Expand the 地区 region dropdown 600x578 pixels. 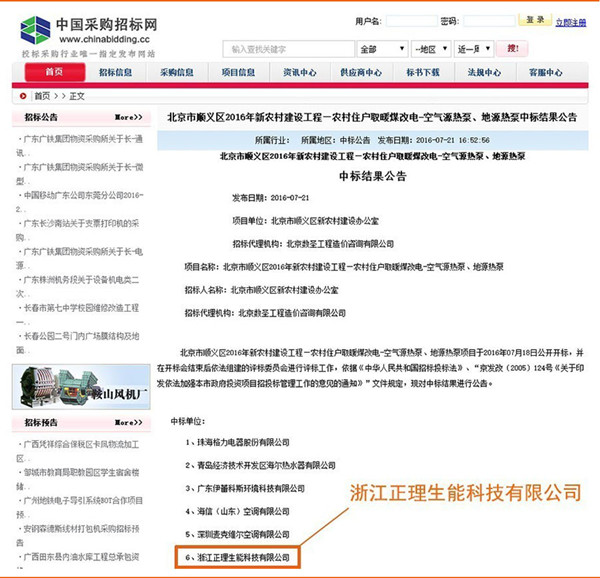click(431, 49)
